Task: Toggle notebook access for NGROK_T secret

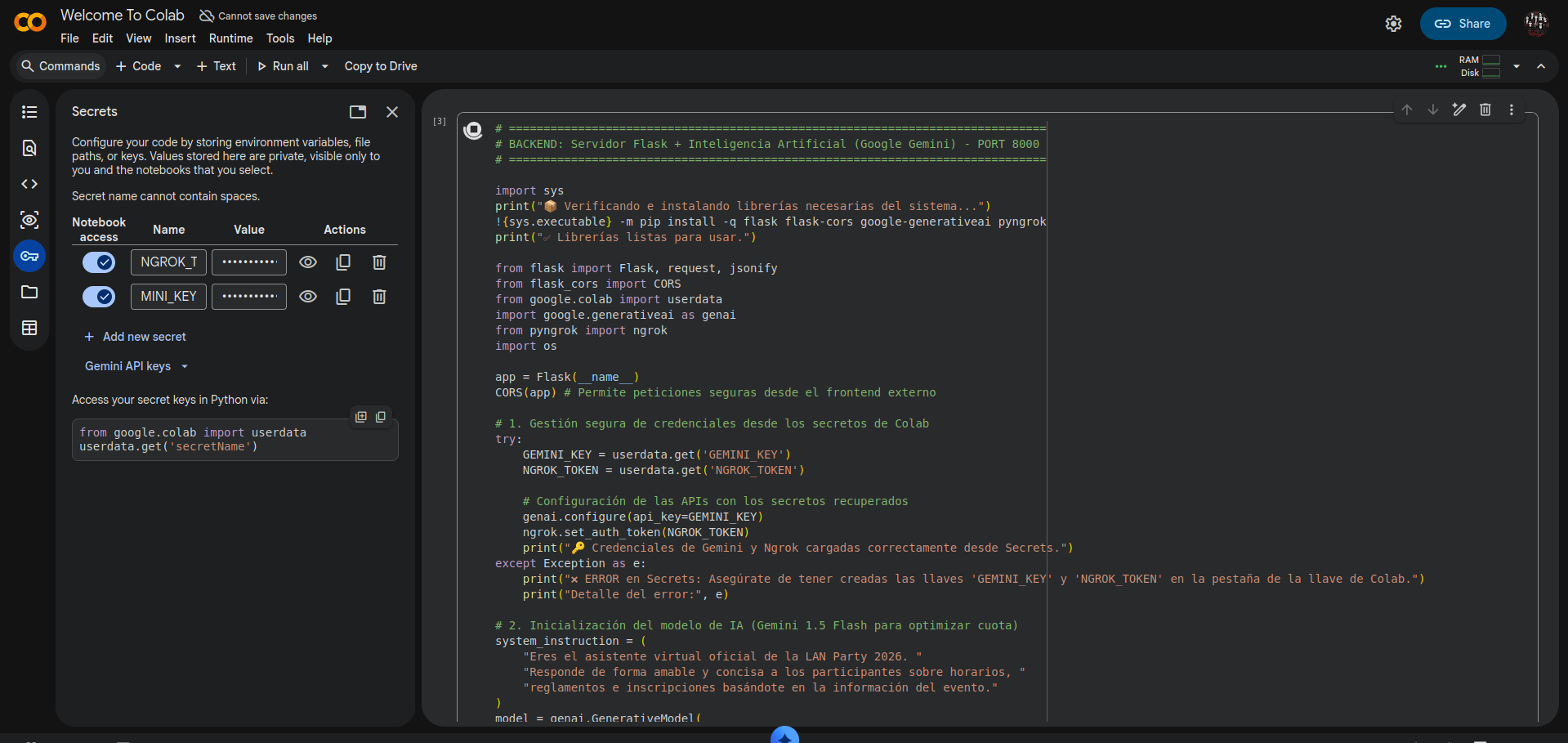Action: 99,262
